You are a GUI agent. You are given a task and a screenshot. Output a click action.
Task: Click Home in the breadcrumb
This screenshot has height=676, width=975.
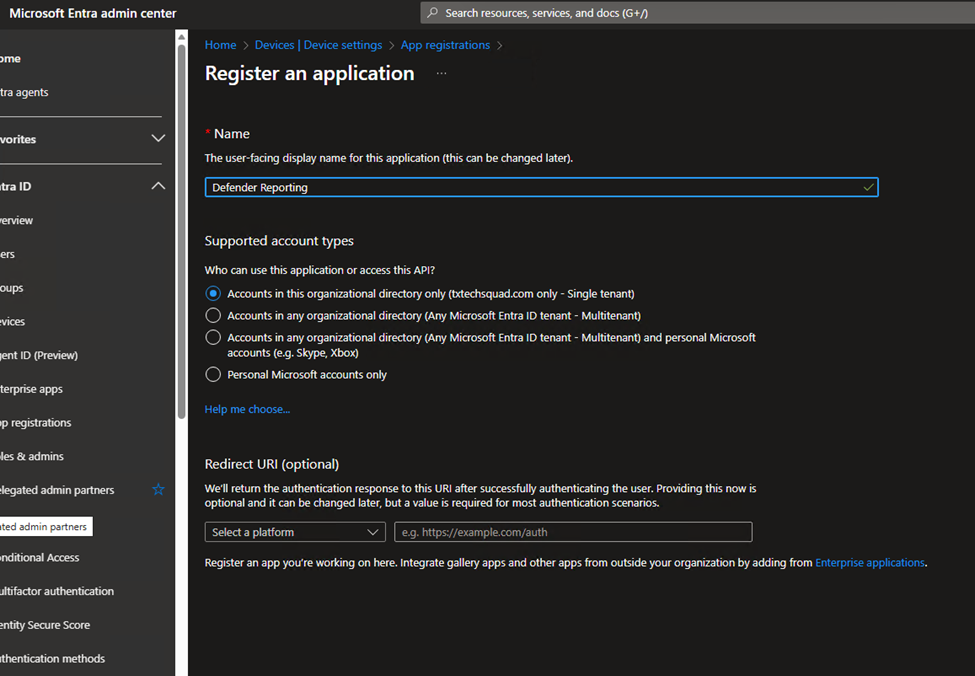click(220, 45)
